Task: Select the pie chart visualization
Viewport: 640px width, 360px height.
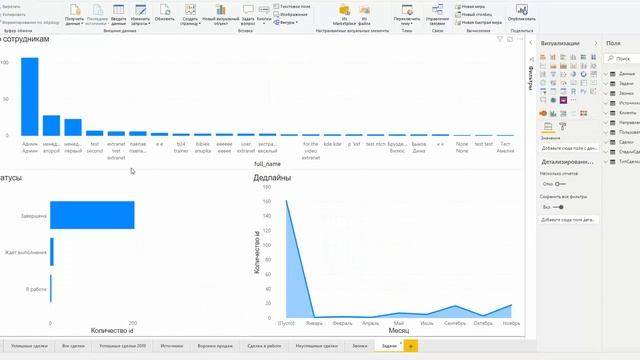Action: point(573,74)
